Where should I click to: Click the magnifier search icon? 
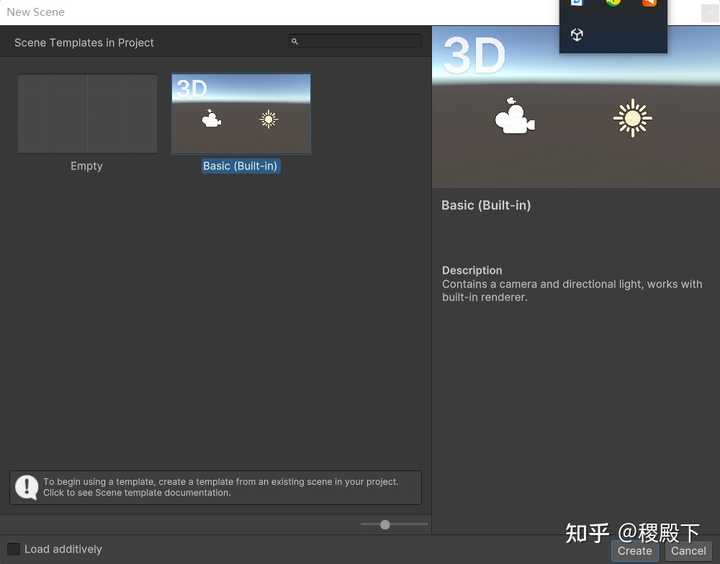294,41
